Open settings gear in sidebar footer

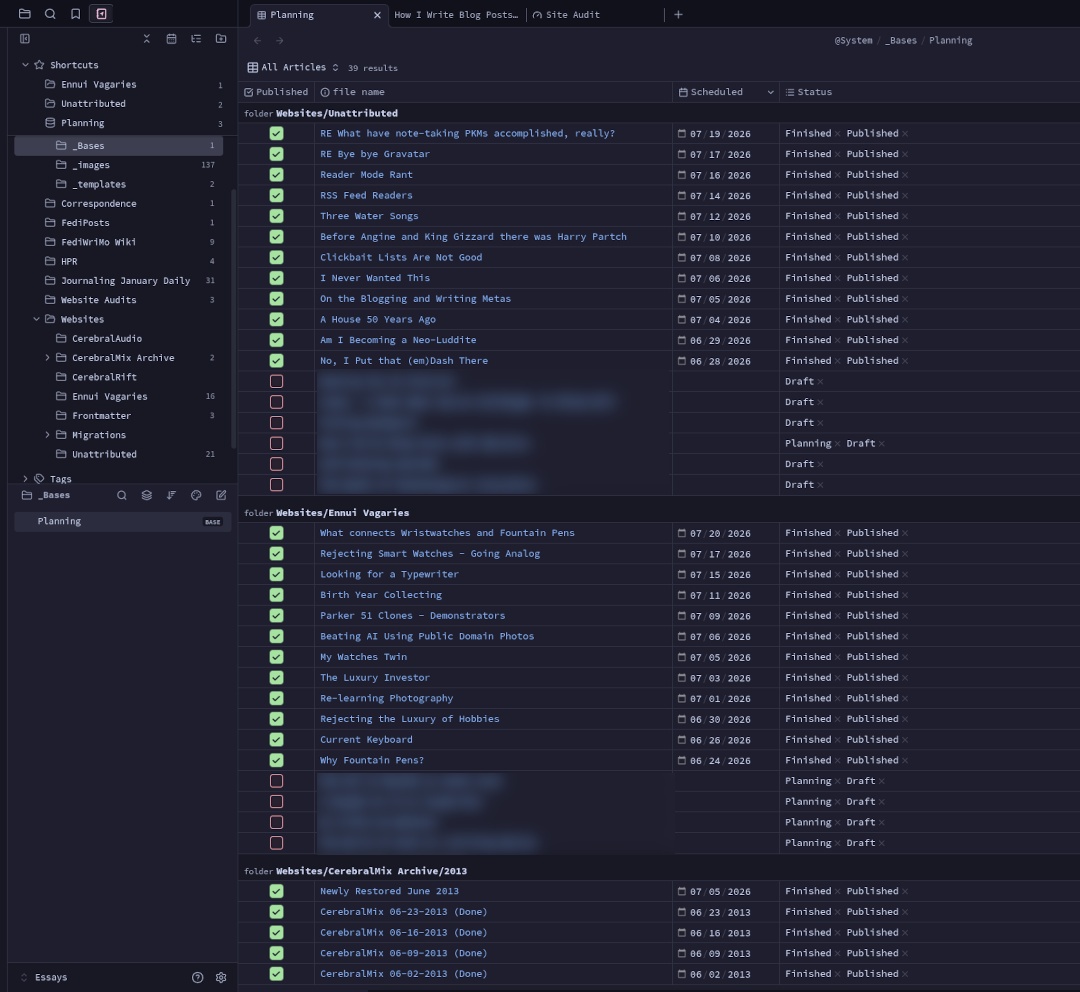click(x=221, y=978)
